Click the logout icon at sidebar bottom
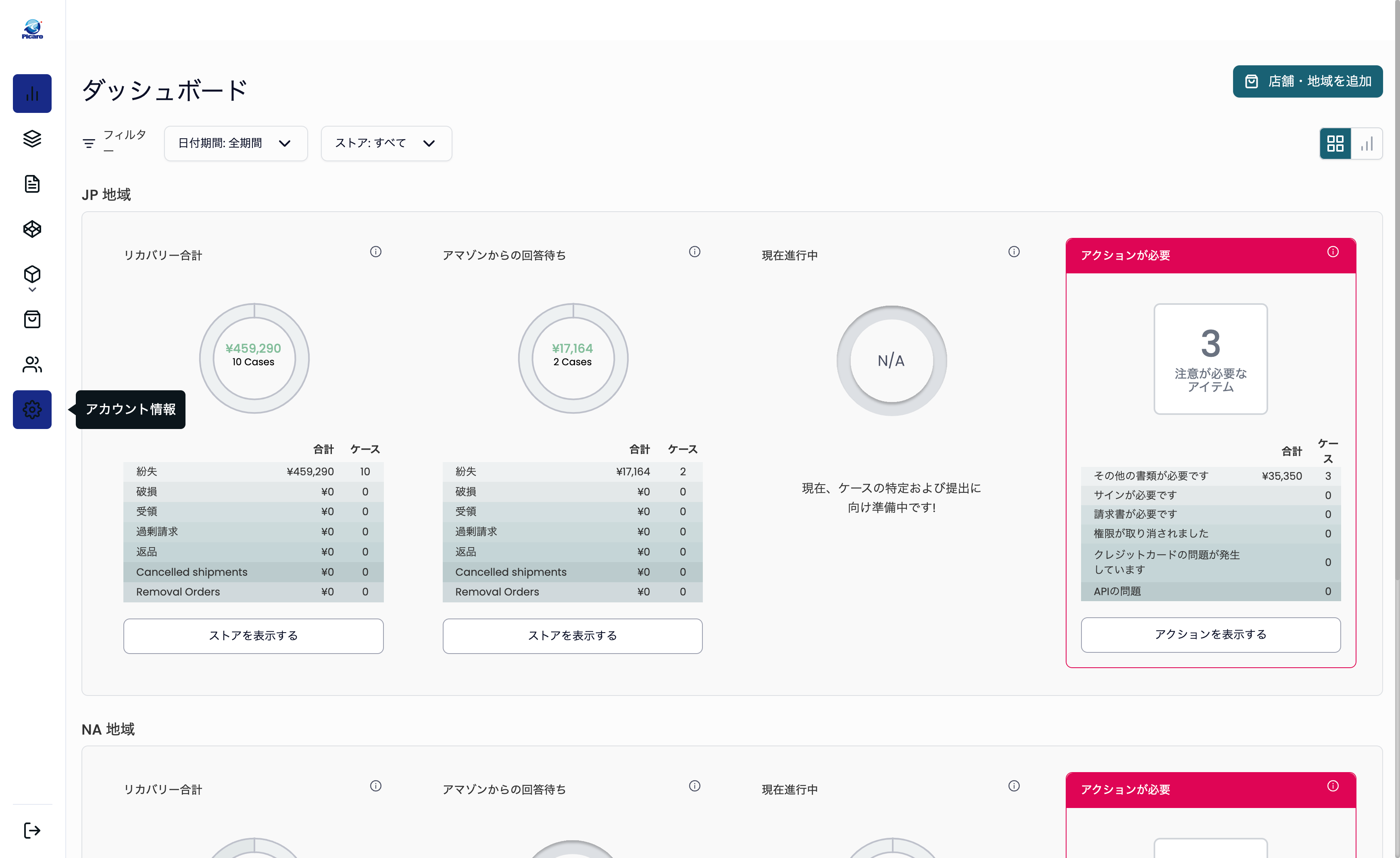This screenshot has width=1400, height=858. [32, 830]
